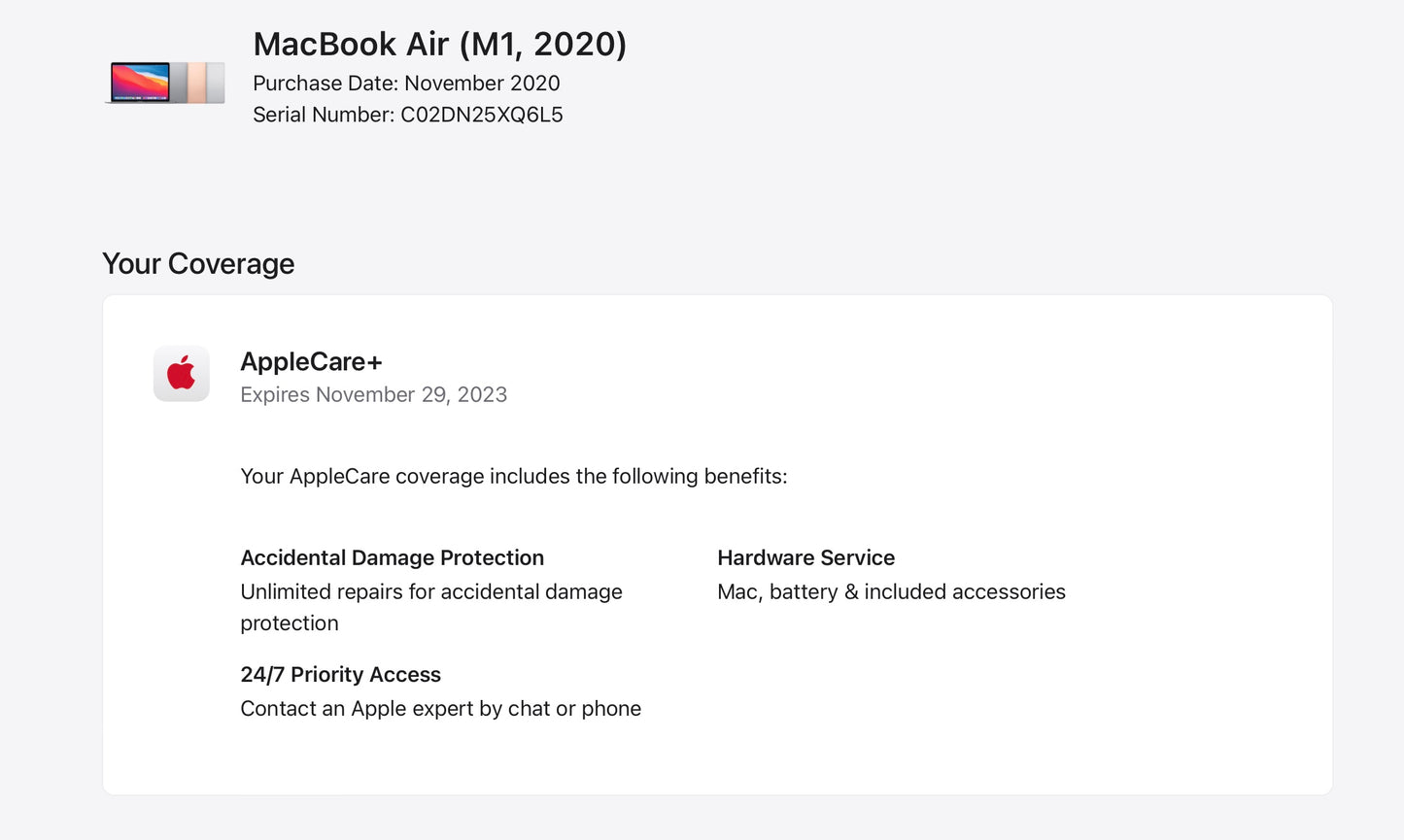
Task: Click the word protection under Accidental Damage
Action: [x=290, y=623]
